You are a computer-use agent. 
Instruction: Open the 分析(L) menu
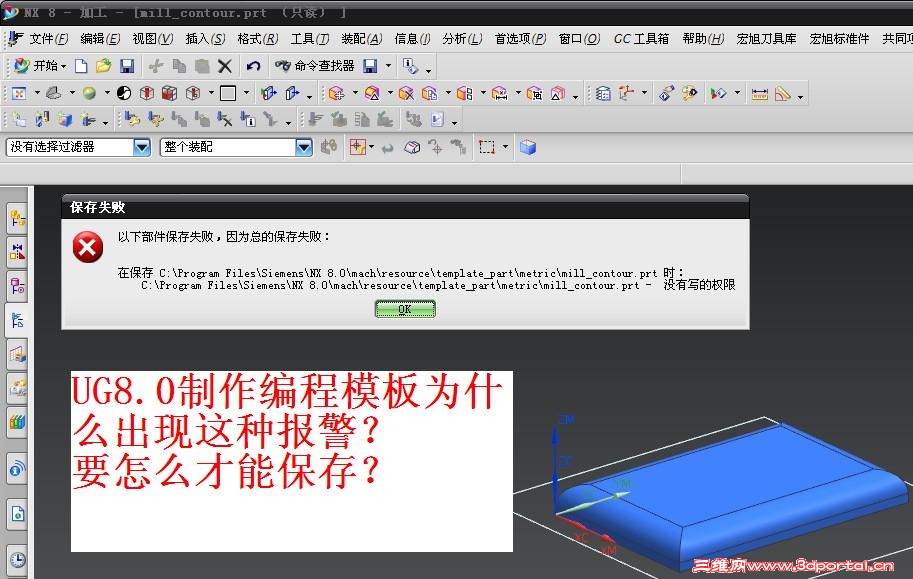[x=462, y=39]
